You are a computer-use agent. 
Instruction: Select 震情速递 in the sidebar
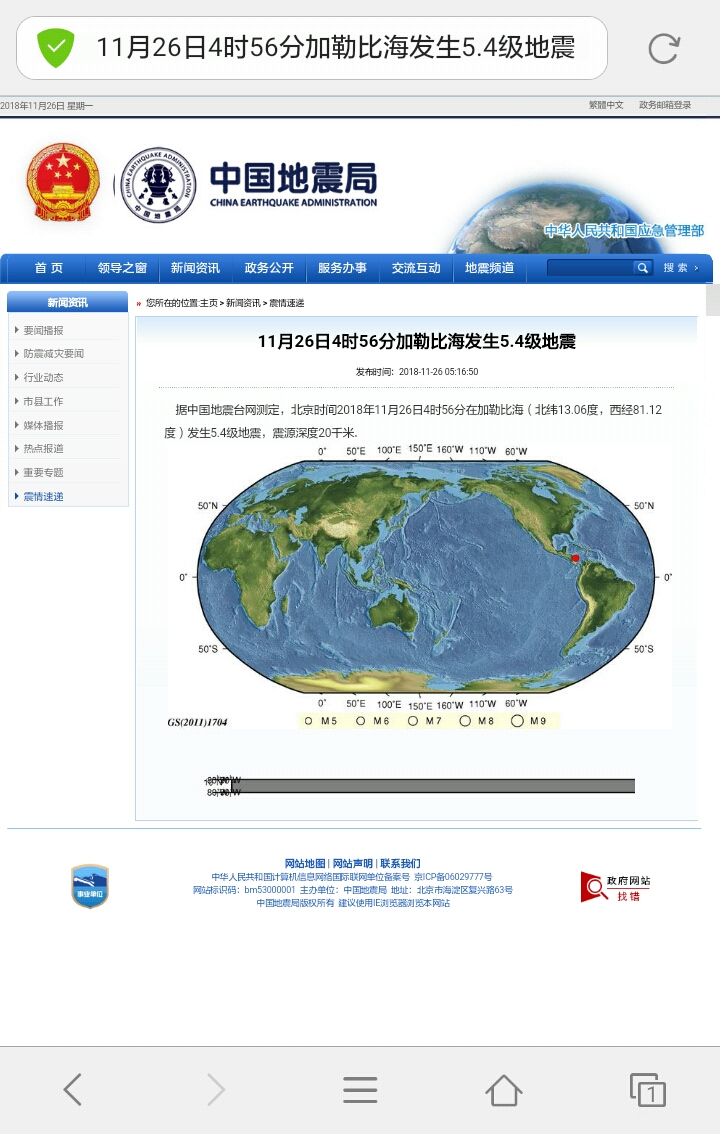[43, 496]
